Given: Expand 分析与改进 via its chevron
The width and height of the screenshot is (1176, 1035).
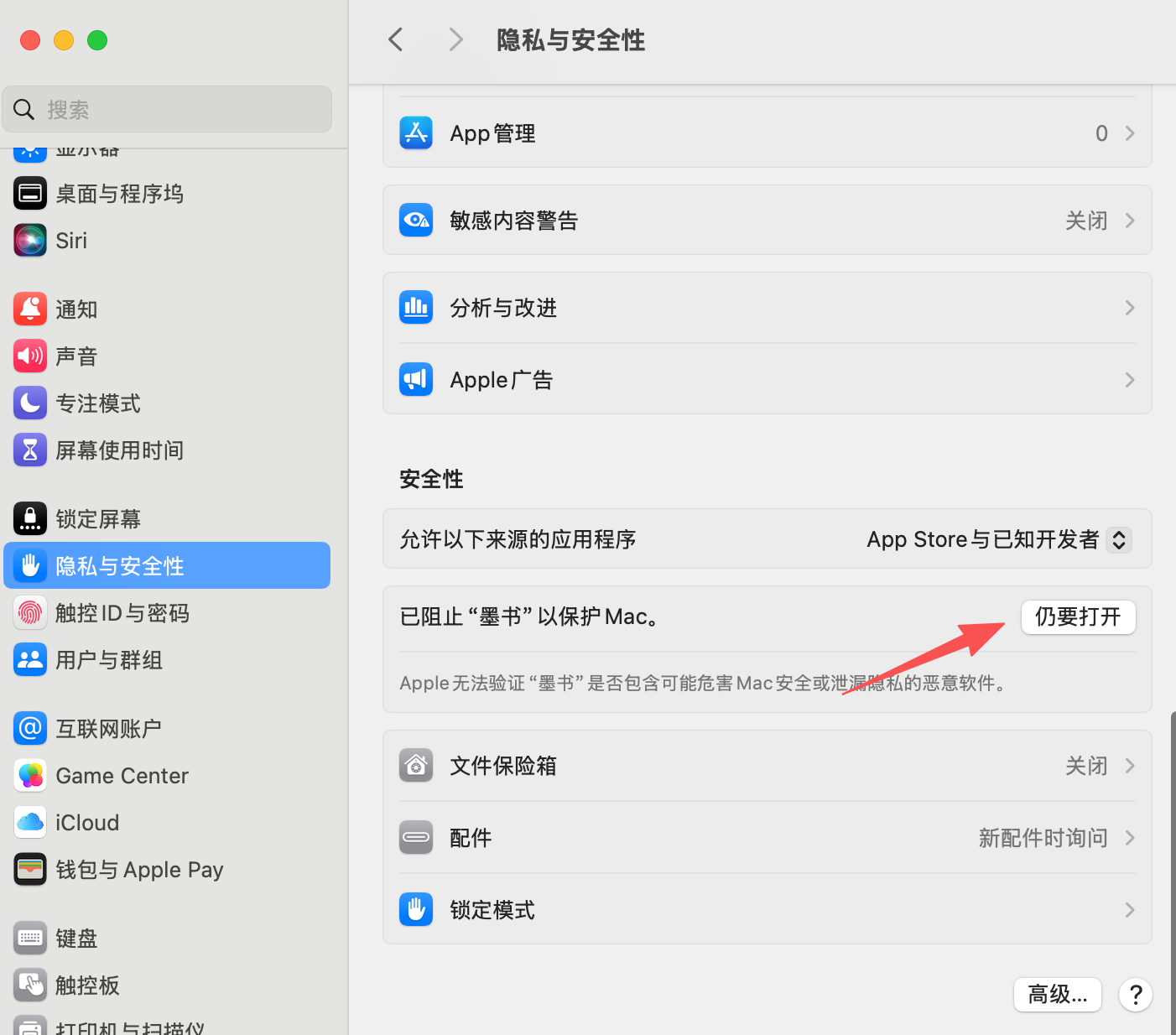Looking at the screenshot, I should point(1130,308).
